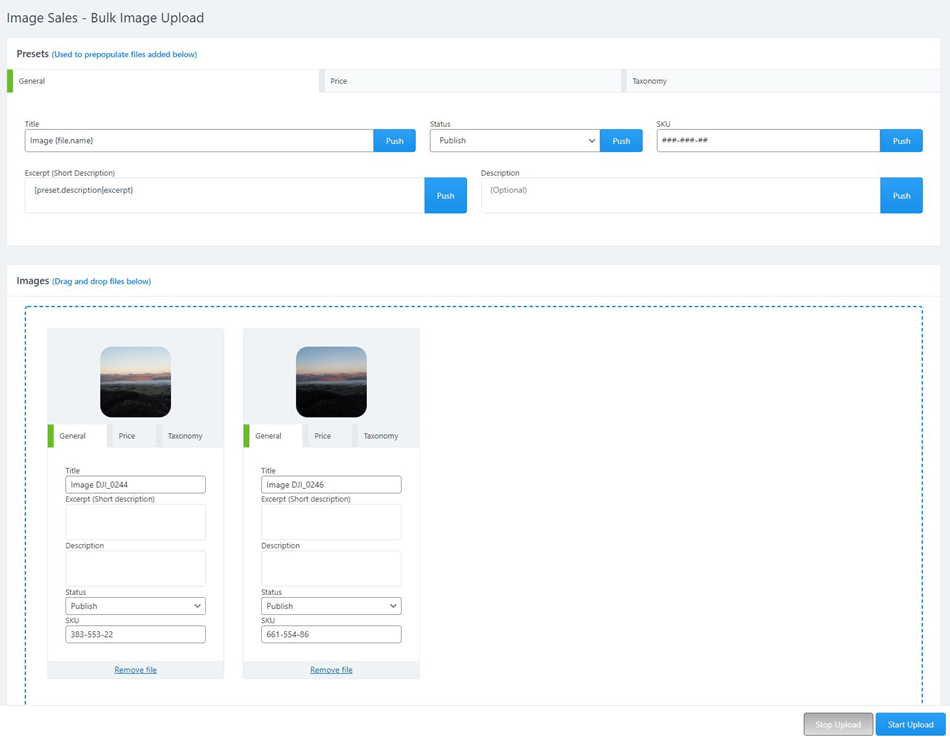Click Description box on DJI_0244 card
The image size is (950, 741).
[135, 568]
